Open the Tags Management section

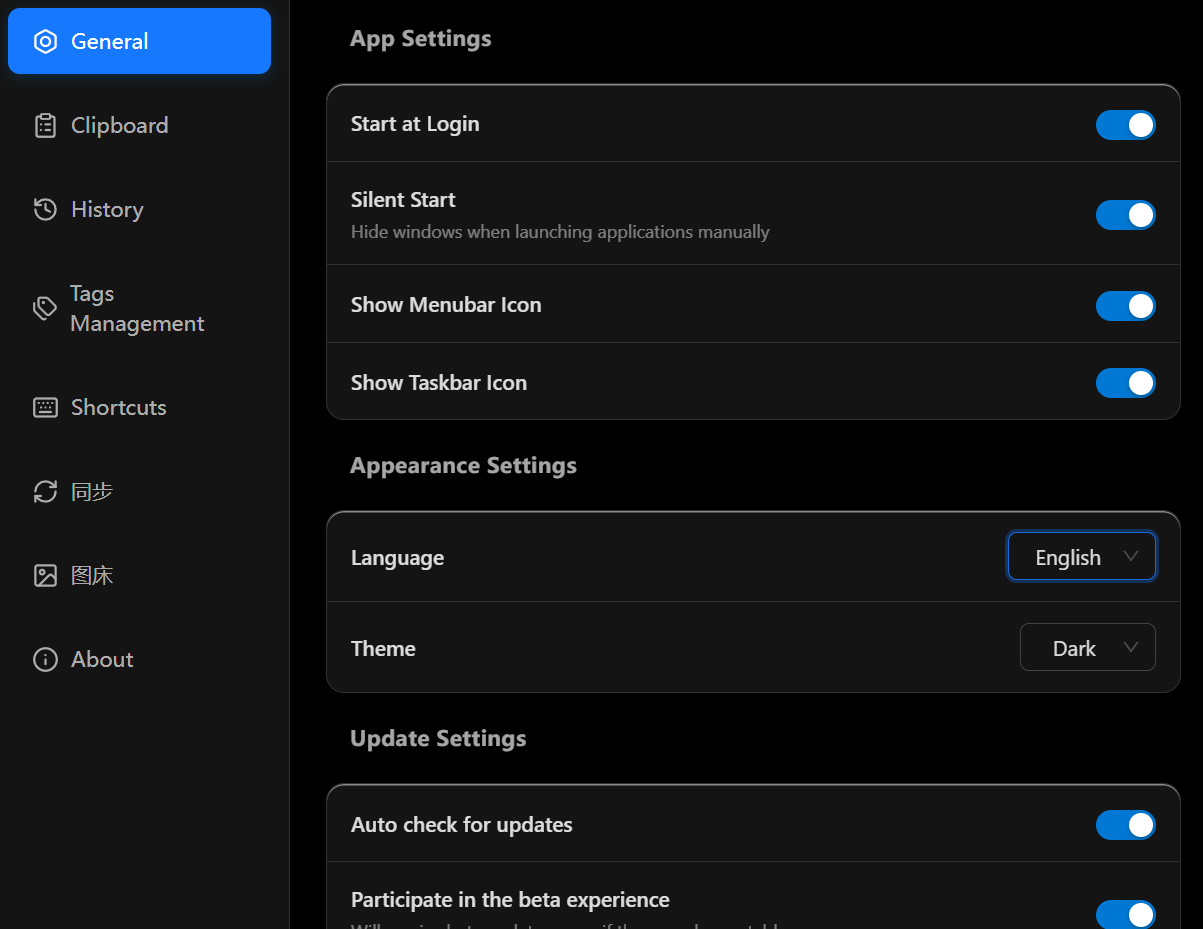[x=137, y=308]
